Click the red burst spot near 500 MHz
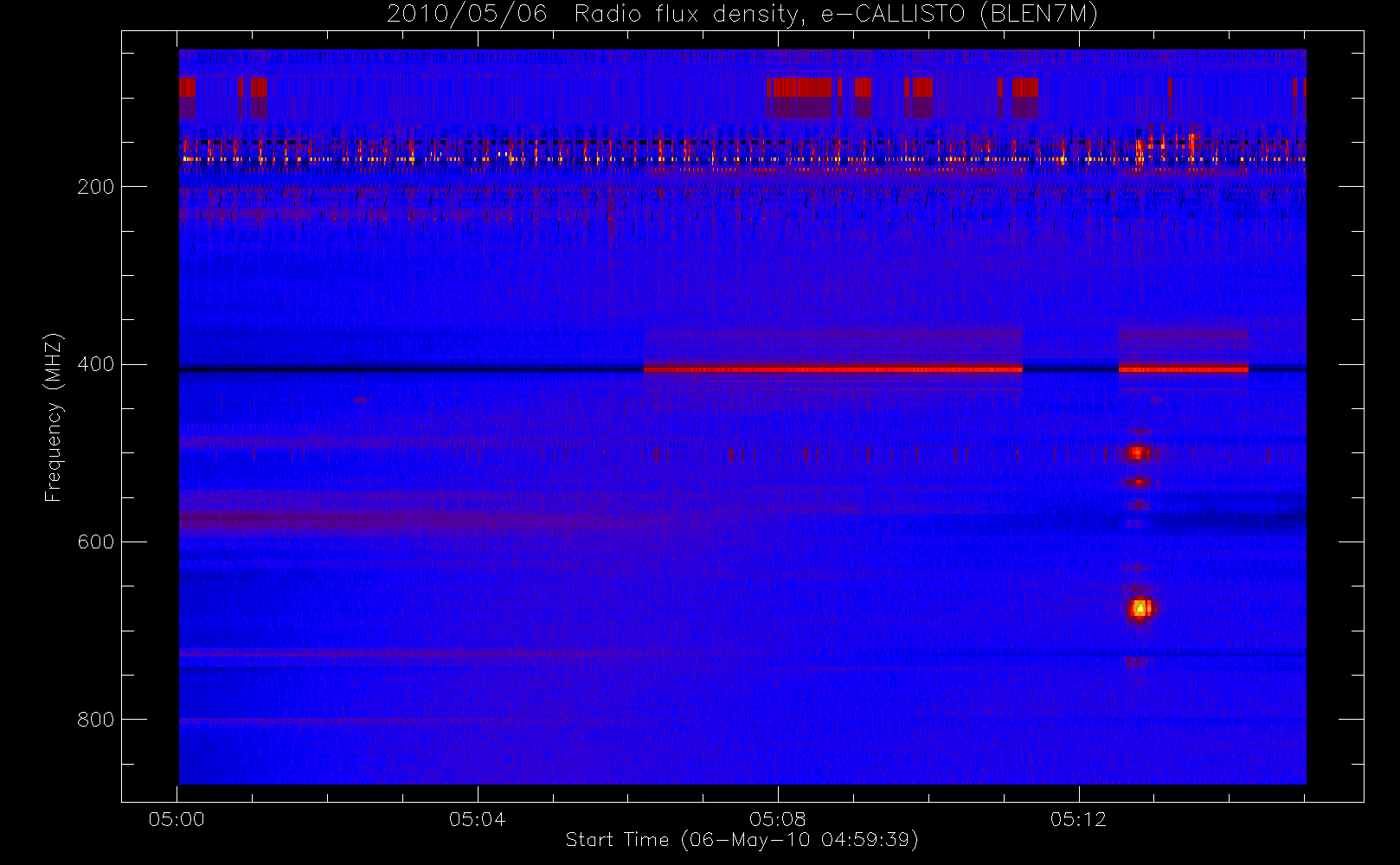The image size is (1400, 865). point(1138,452)
